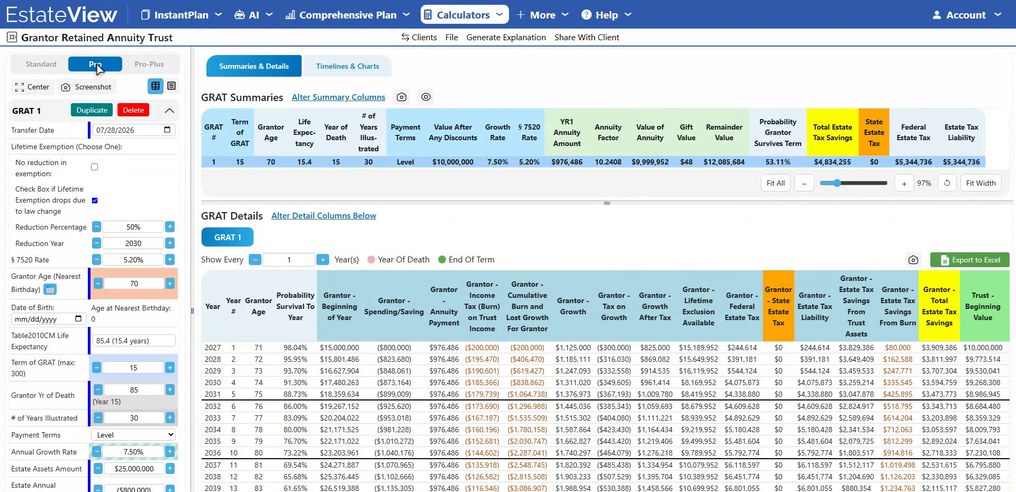Click the Duplicate button for GRAT 1
The image size is (1016, 492).
(x=91, y=110)
